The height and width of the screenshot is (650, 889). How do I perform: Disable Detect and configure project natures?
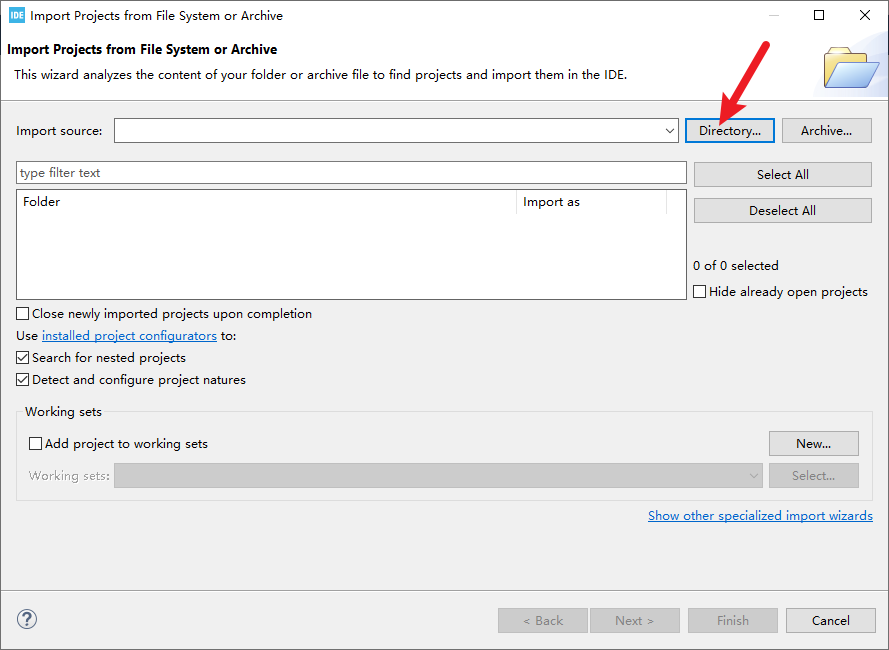click(x=24, y=380)
